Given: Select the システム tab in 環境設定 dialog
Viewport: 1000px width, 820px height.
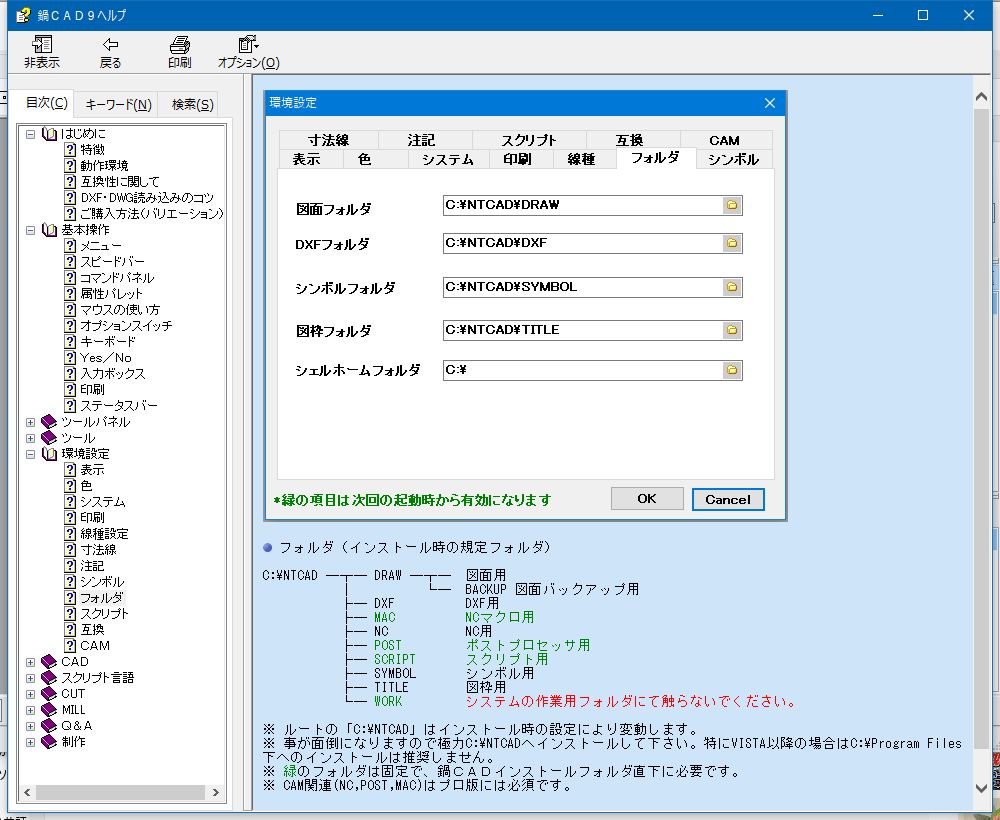Looking at the screenshot, I should [448, 159].
